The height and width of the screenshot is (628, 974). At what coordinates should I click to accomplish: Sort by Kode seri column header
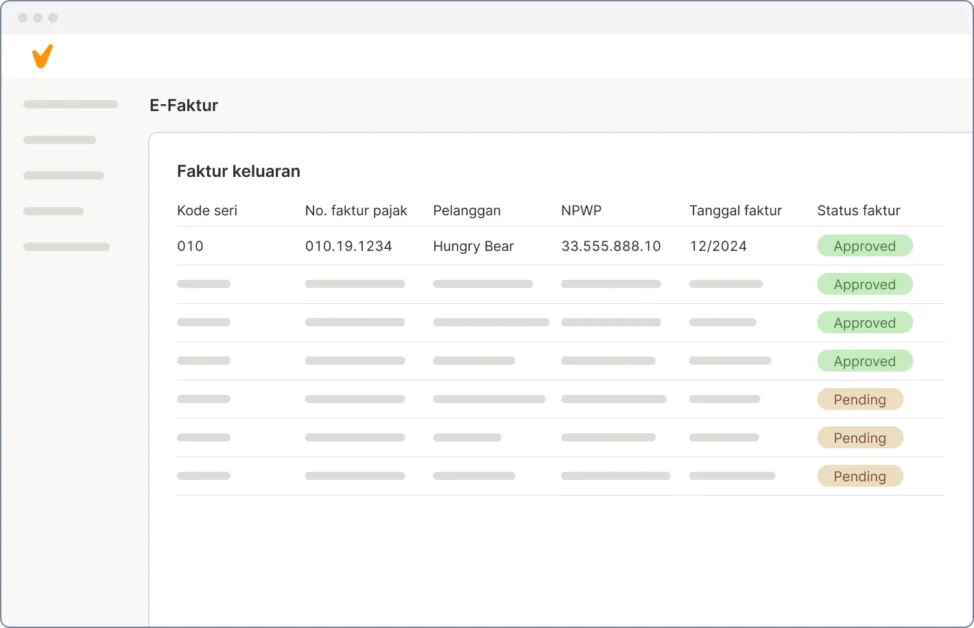[207, 210]
